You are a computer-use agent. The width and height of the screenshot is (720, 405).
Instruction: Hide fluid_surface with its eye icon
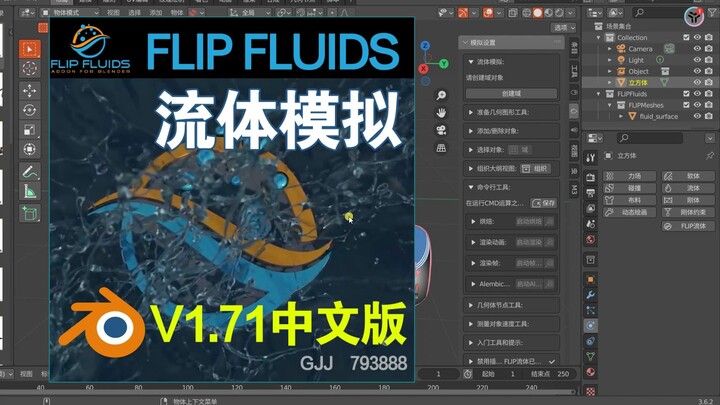[x=698, y=116]
